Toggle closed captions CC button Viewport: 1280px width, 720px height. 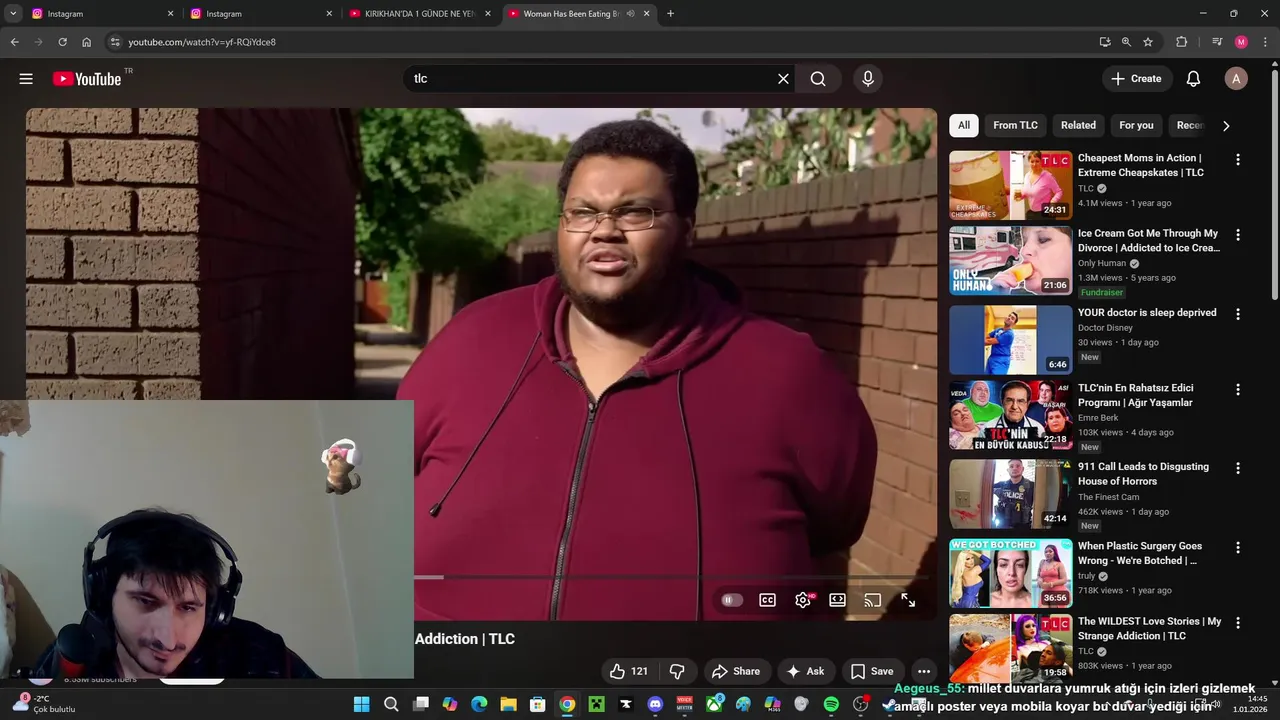[x=767, y=600]
